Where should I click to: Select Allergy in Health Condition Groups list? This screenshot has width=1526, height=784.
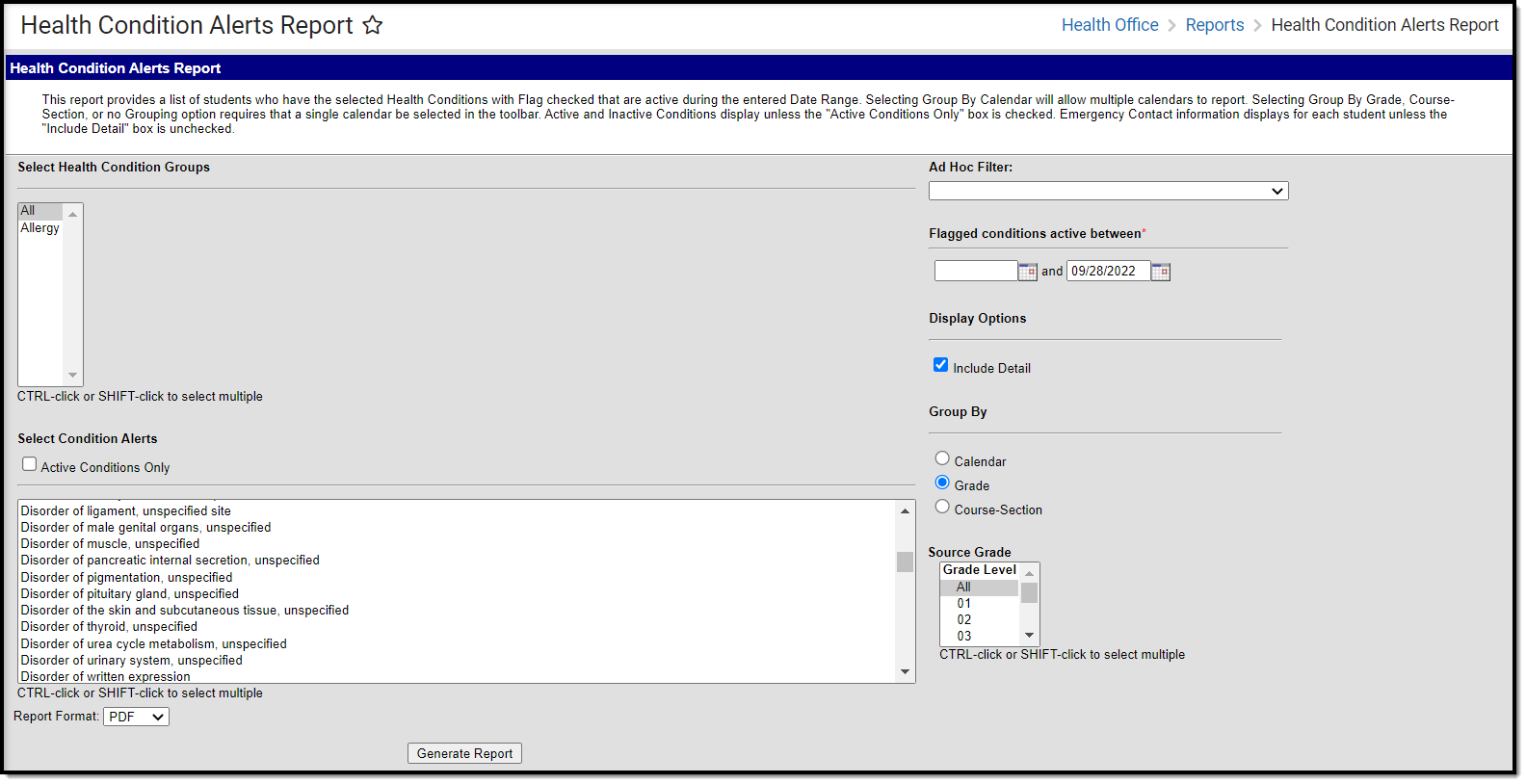[40, 228]
